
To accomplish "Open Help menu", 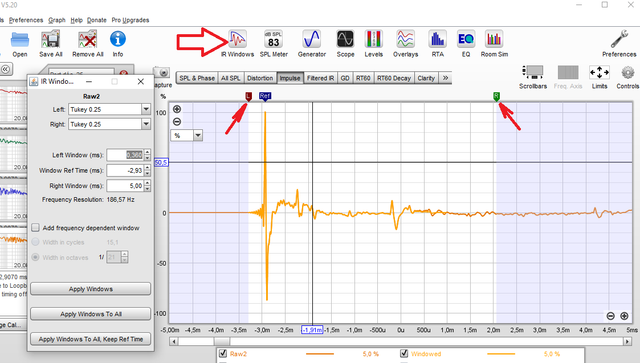I will point(76,20).
